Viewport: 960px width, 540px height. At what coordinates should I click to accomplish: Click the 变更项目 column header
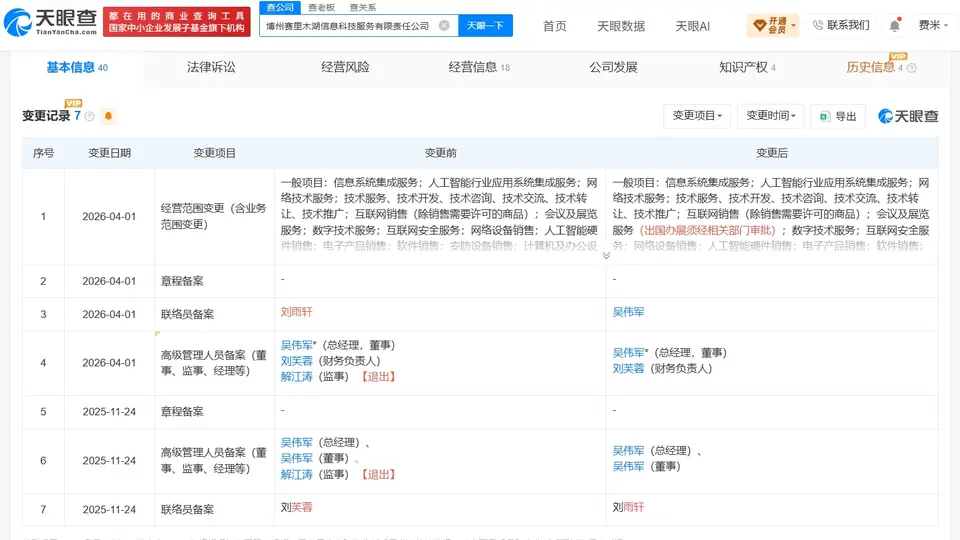click(214, 153)
